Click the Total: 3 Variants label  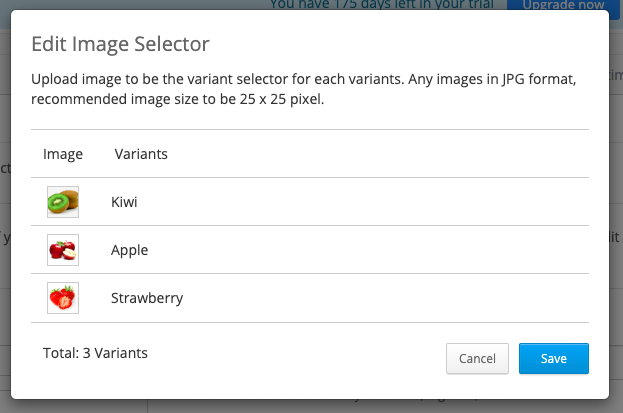point(95,353)
